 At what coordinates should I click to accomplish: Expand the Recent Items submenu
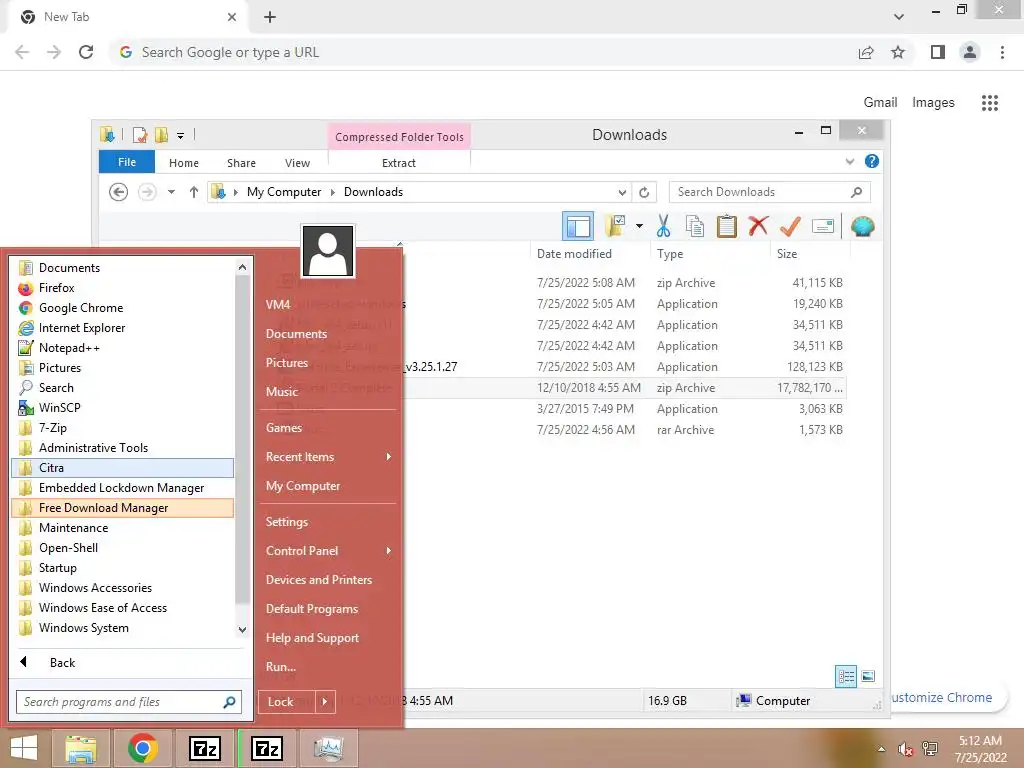(389, 456)
